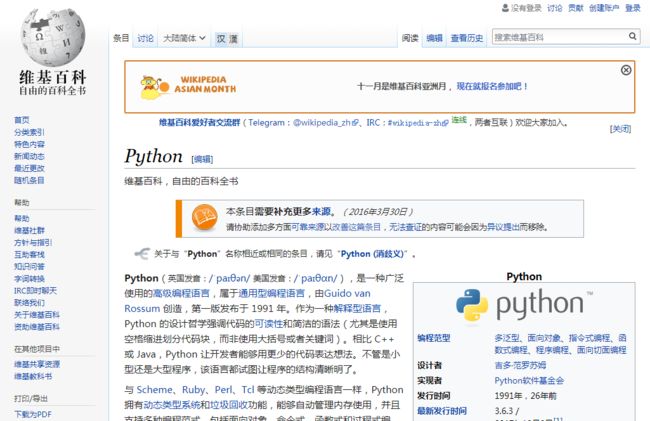This screenshot has height=421, width=650.
Task: Open the Python软件基金会 infobox link
Action: tap(529, 380)
